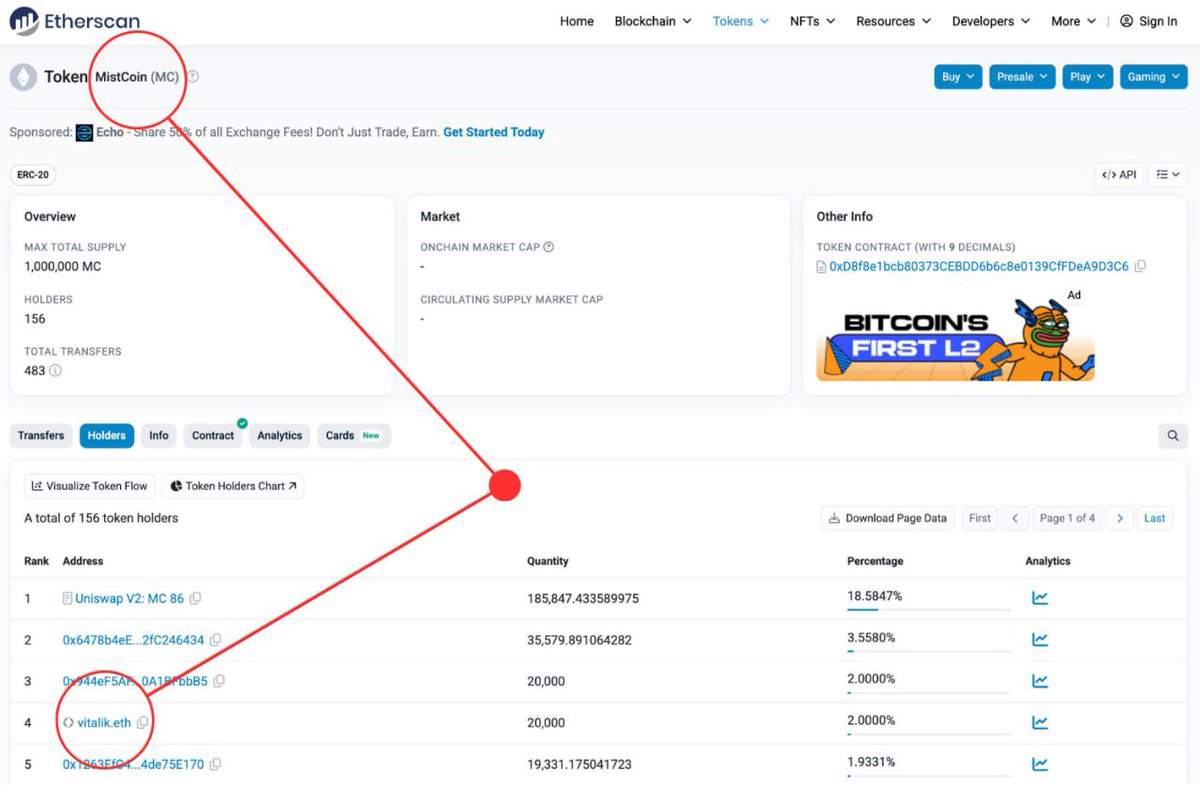The height and width of the screenshot is (800, 1200).
Task: Open the Presale dropdown
Action: click(1022, 77)
